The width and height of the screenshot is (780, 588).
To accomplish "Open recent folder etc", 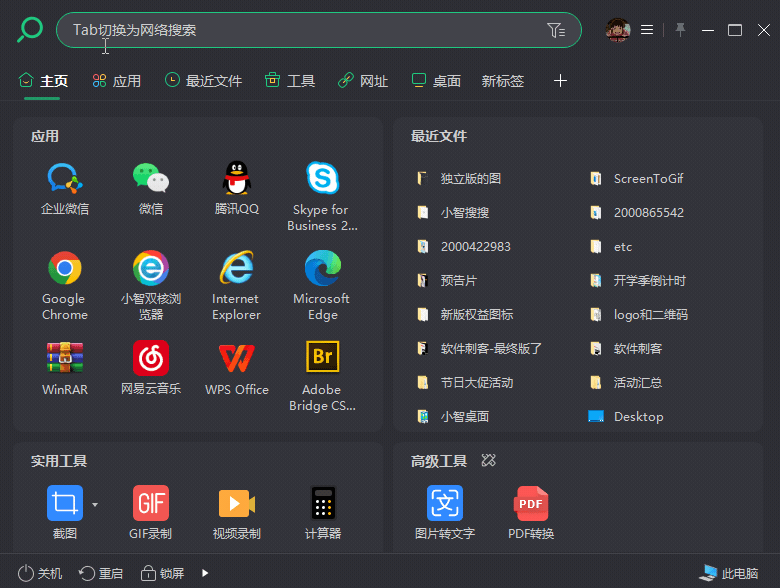I will 610,246.
